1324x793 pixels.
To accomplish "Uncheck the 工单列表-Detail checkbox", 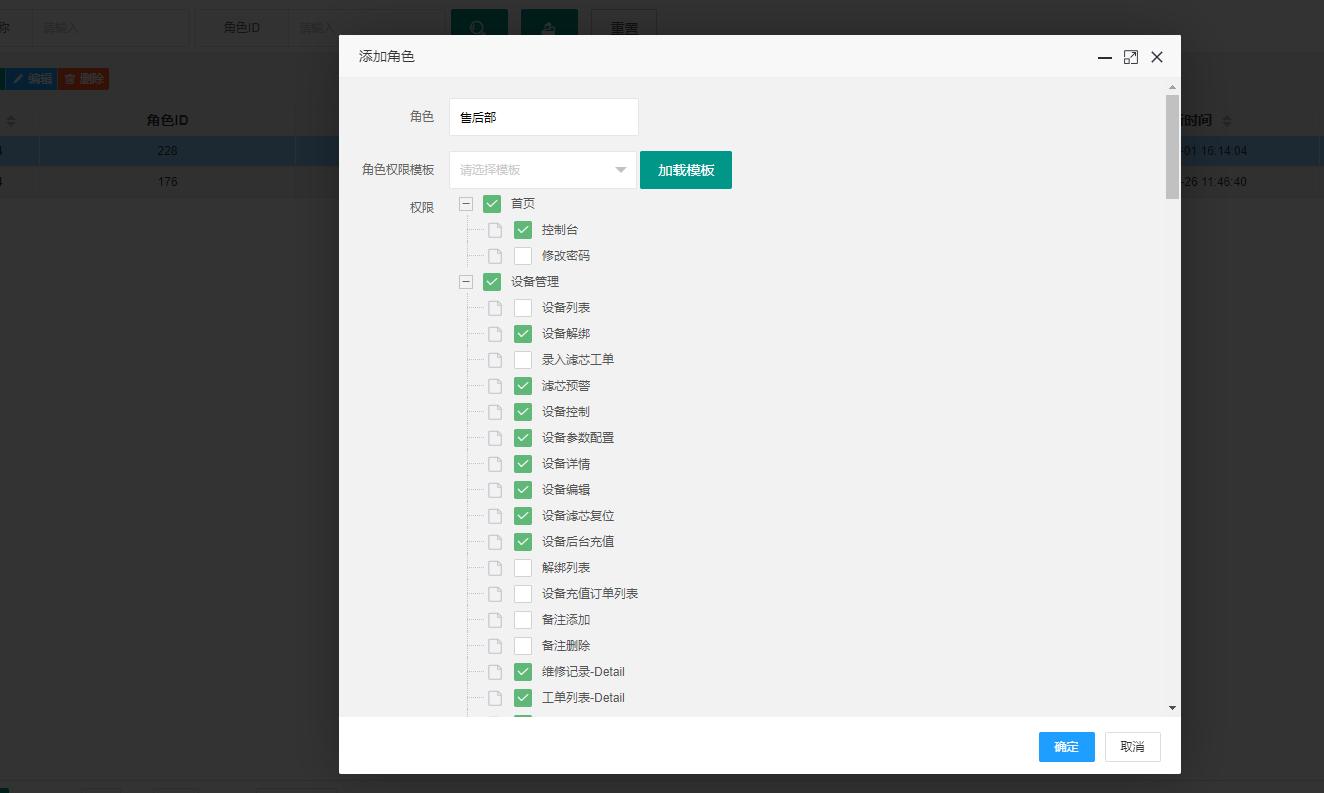I will pos(523,698).
